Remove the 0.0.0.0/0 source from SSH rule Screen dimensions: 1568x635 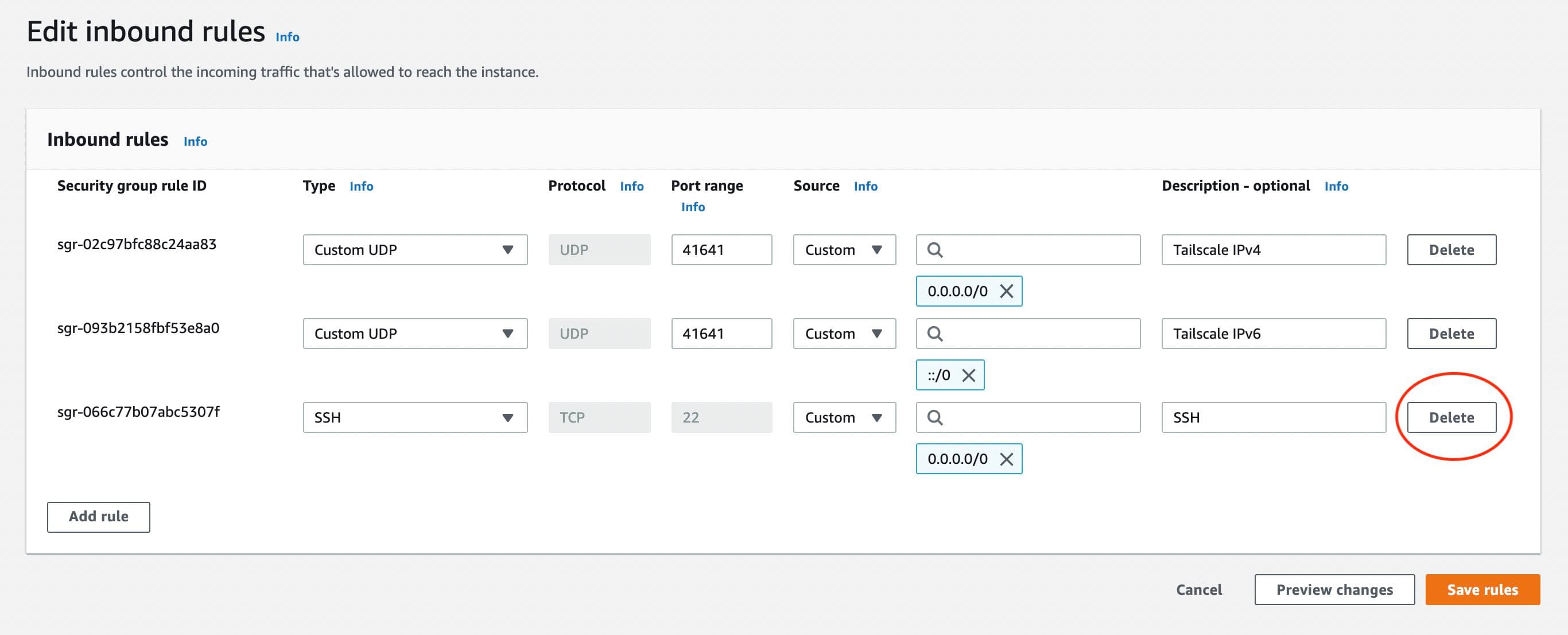pos(1006,459)
